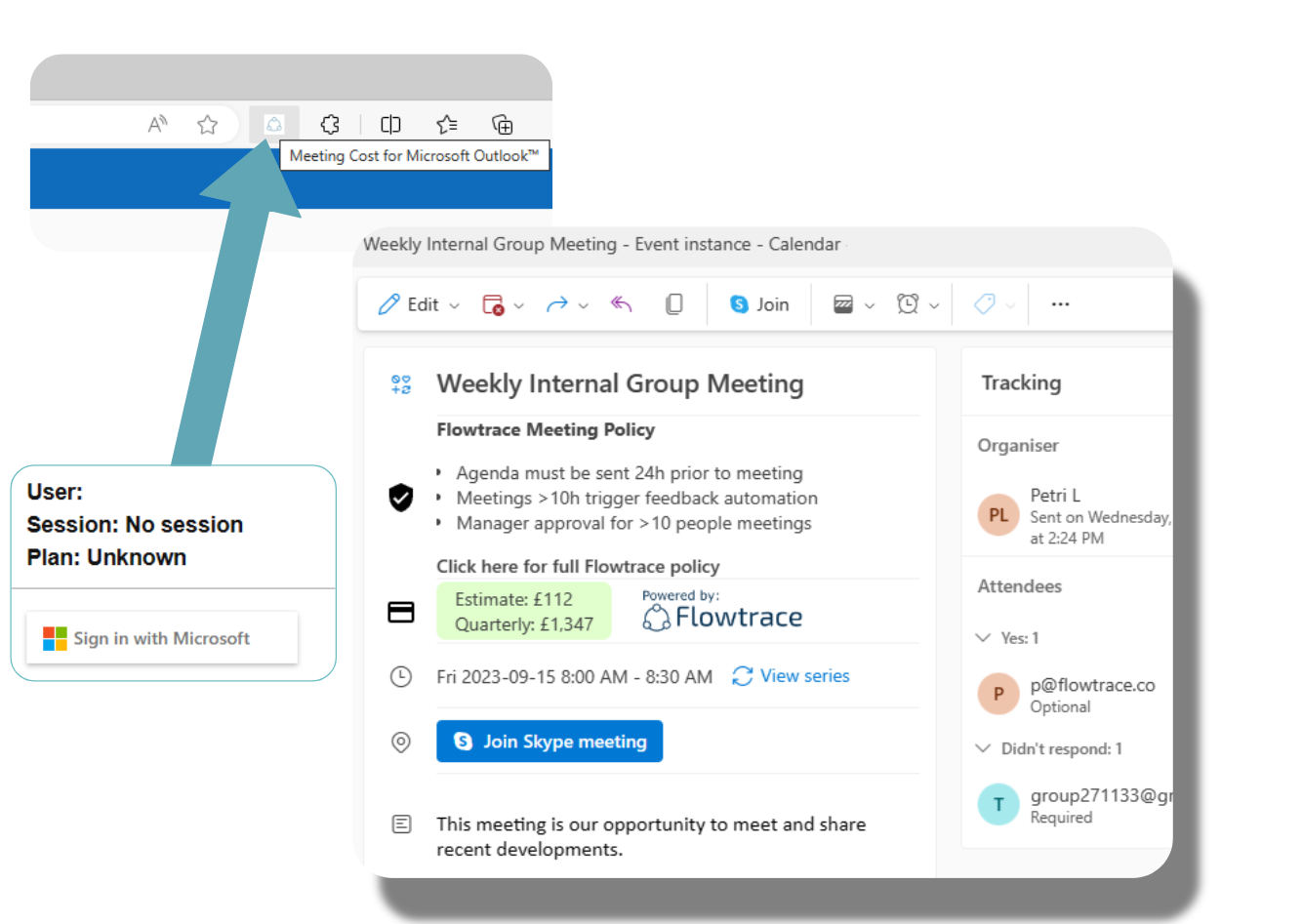Expand the cancel event dropdown arrow
Viewport: 1303px width, 924px height.
coord(519,305)
